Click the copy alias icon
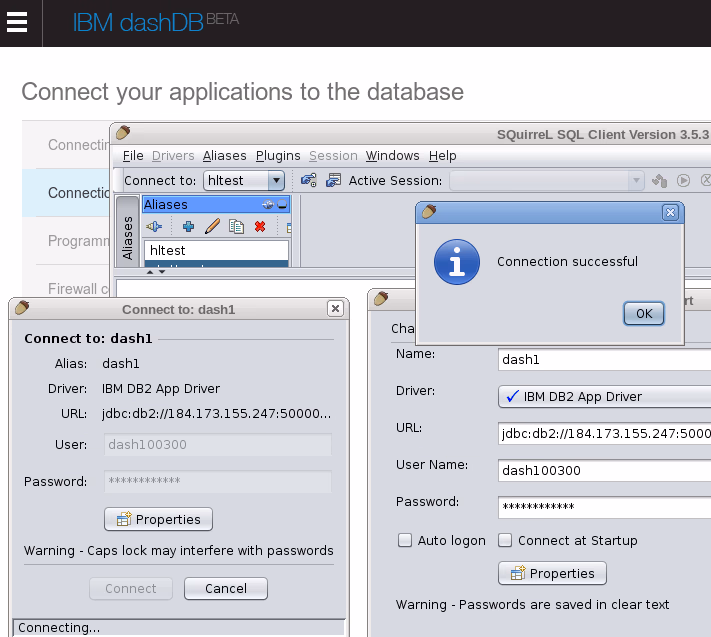Image resolution: width=711 pixels, height=637 pixels. 236,227
